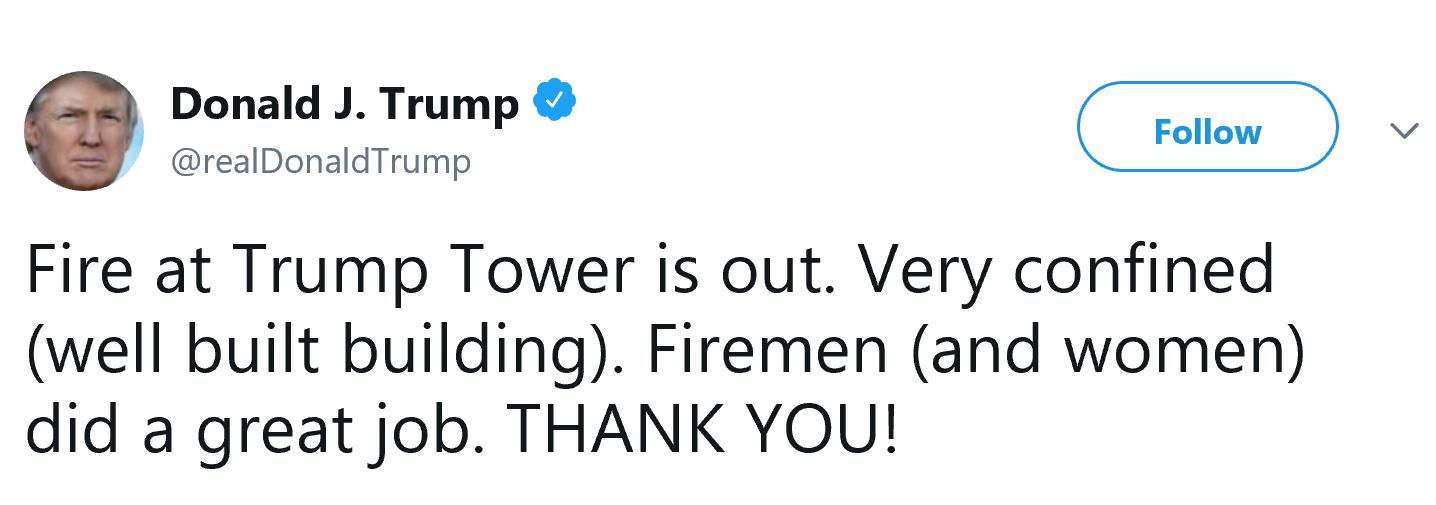The height and width of the screenshot is (505, 1436).
Task: Click the word "Fire" starting the tweet
Action: [74, 272]
